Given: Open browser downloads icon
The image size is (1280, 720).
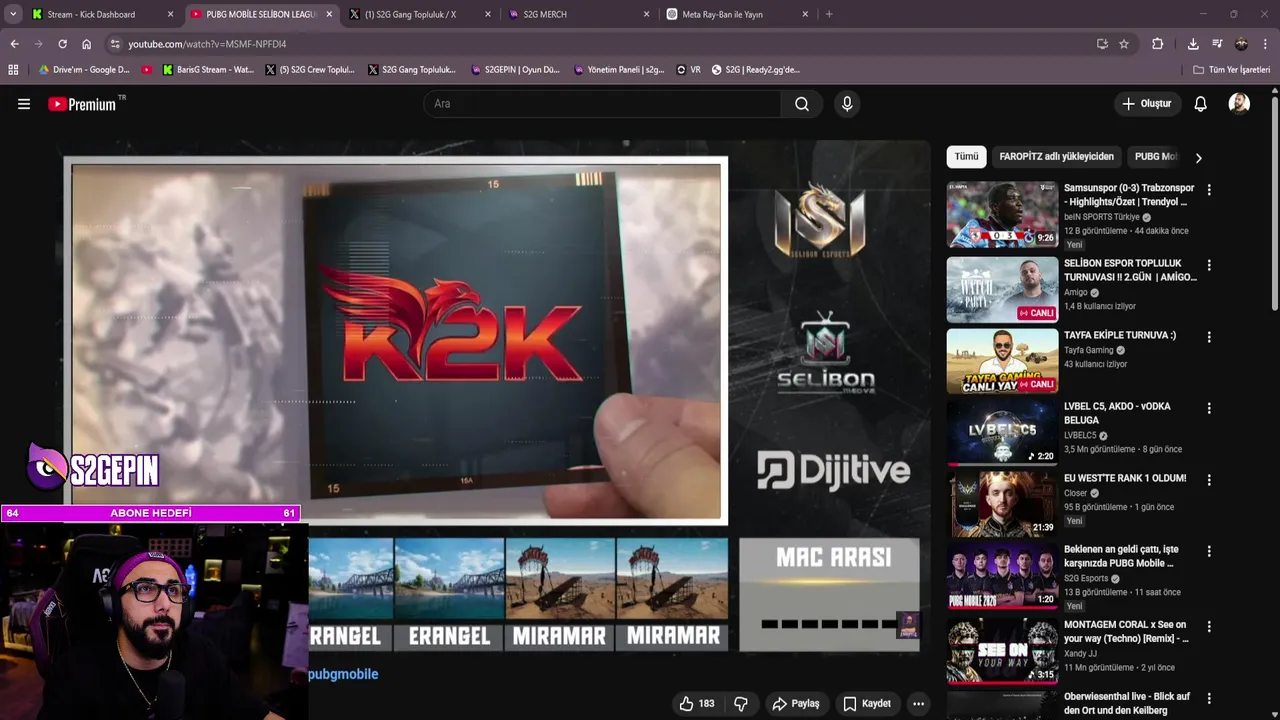Looking at the screenshot, I should (x=1193, y=44).
